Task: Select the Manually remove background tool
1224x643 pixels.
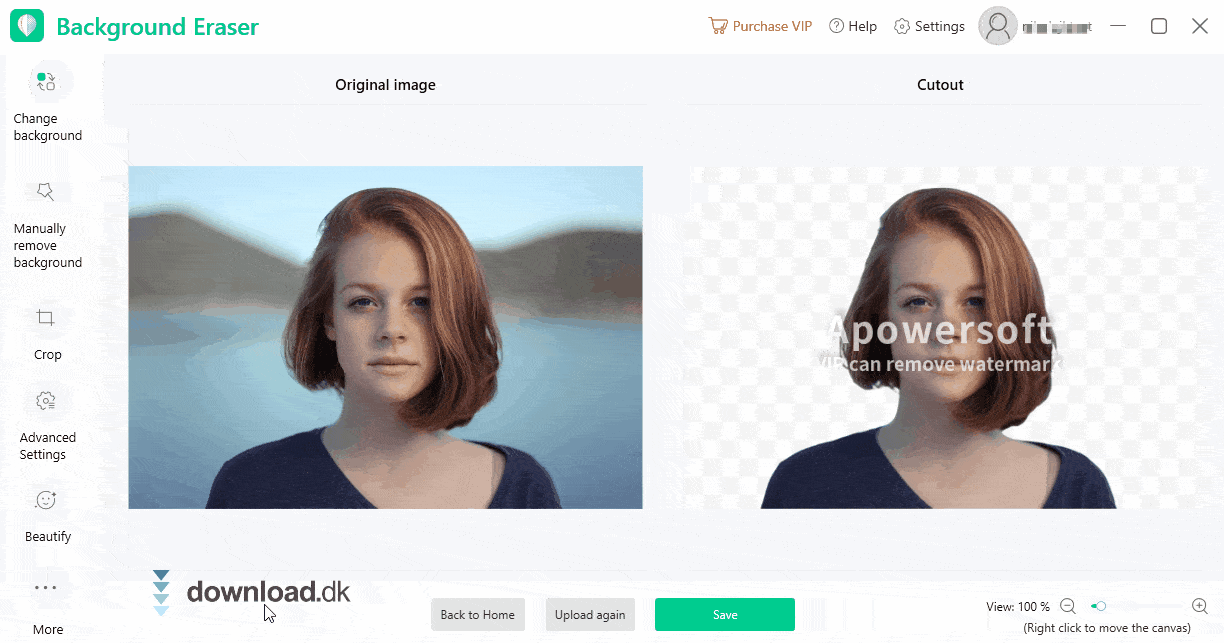Action: pyautogui.click(x=47, y=224)
